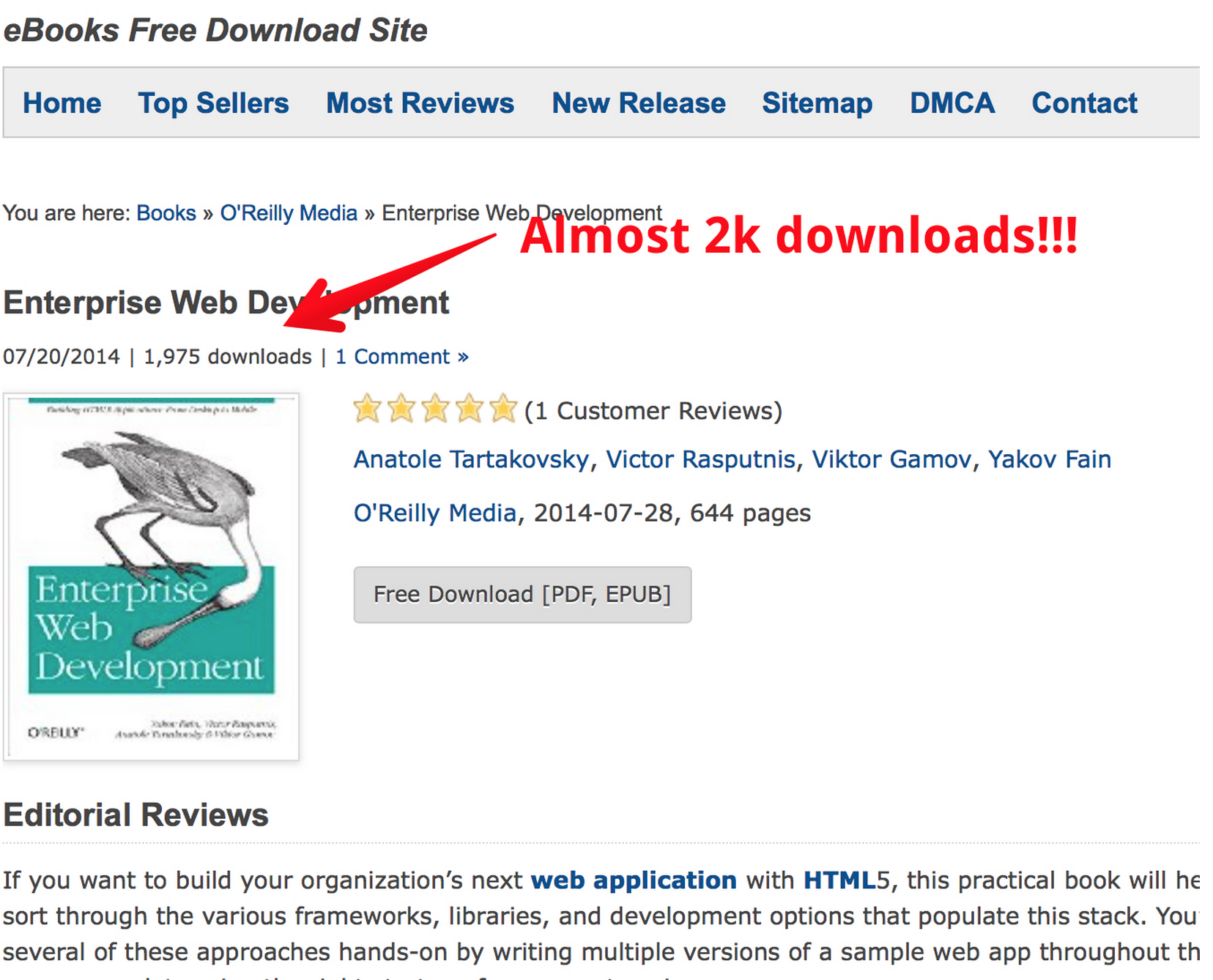Open the Contact page
The width and height of the screenshot is (1213, 980).
(x=1084, y=103)
